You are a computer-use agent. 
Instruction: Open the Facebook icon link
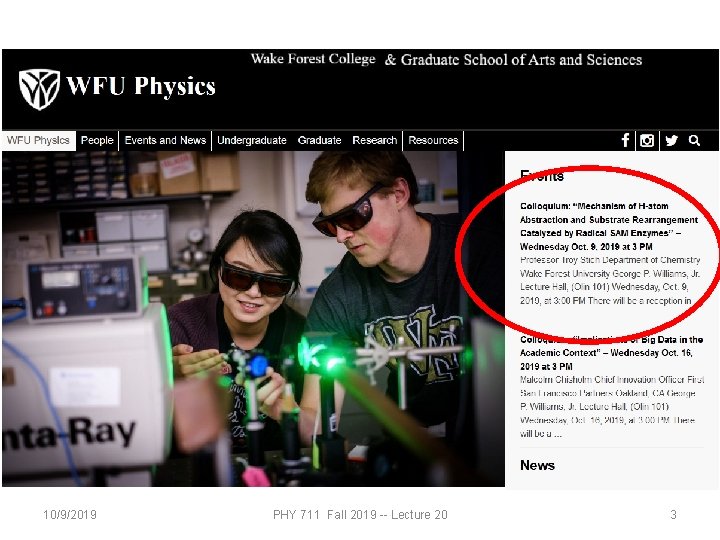[x=625, y=141]
